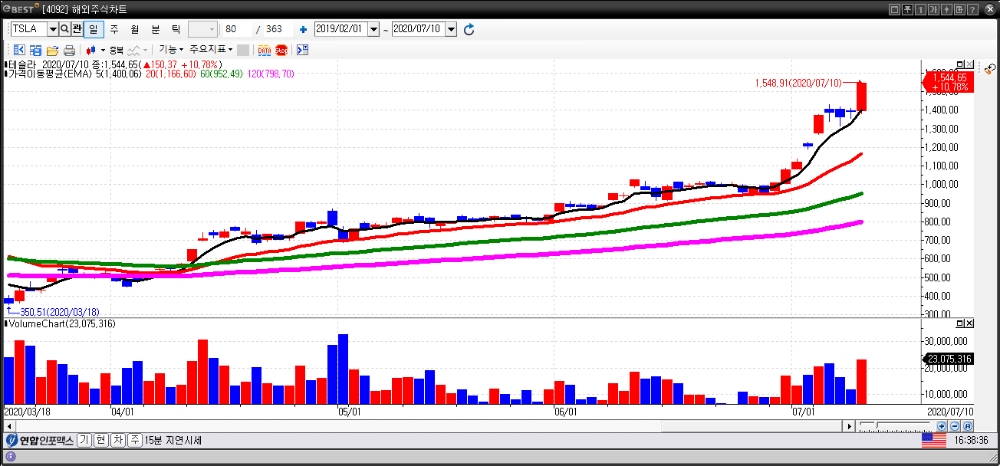Open the TSLA symbol dropdown arrow
Viewport: 1000px width, 466px height.
[x=52, y=29]
